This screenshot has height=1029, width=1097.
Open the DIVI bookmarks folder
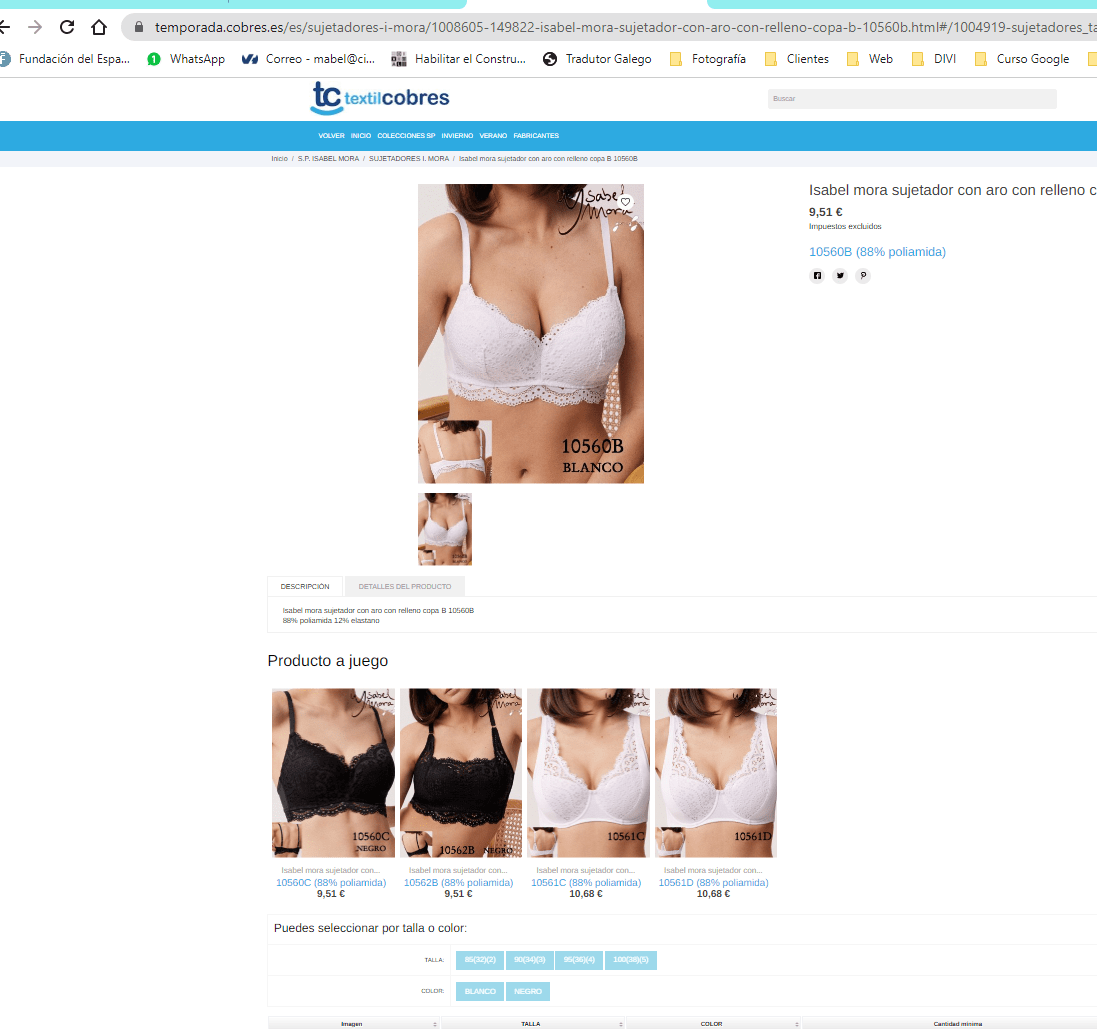point(934,59)
